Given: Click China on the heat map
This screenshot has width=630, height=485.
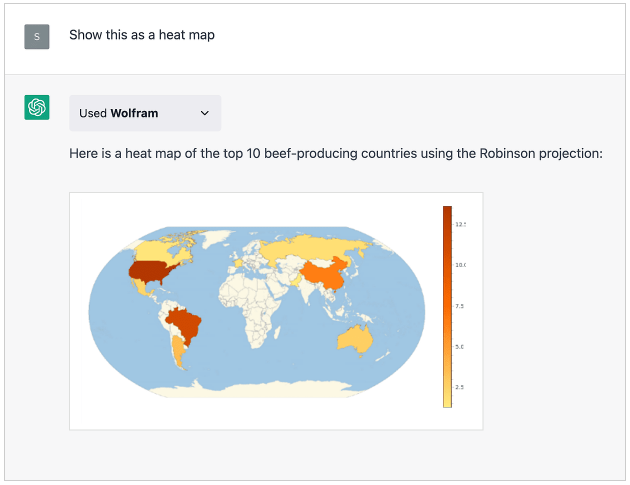Looking at the screenshot, I should (327, 273).
